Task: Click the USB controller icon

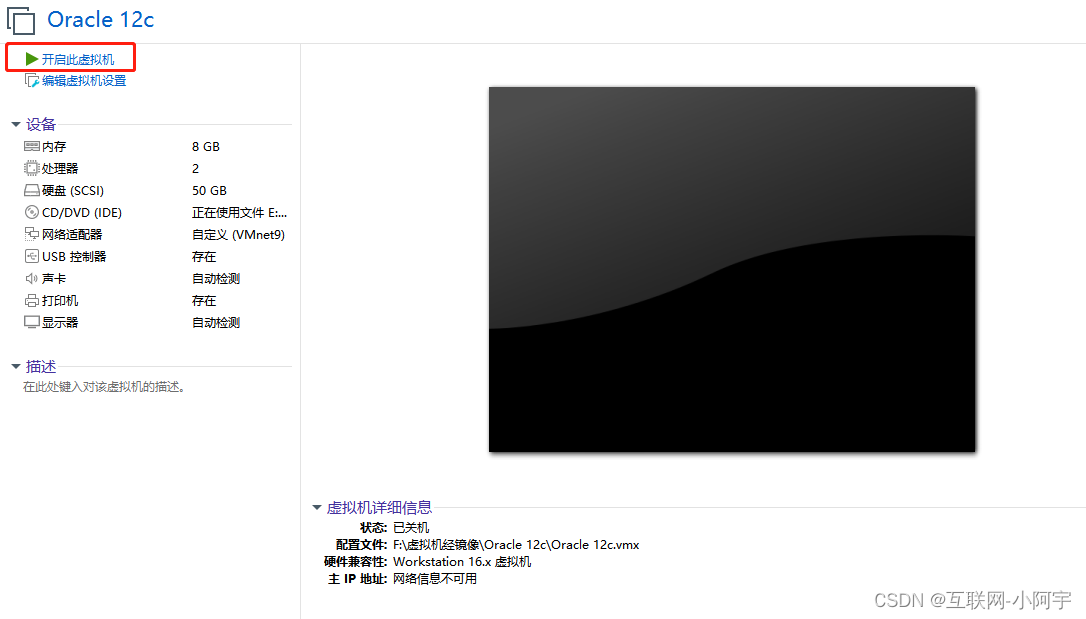Action: [32, 256]
